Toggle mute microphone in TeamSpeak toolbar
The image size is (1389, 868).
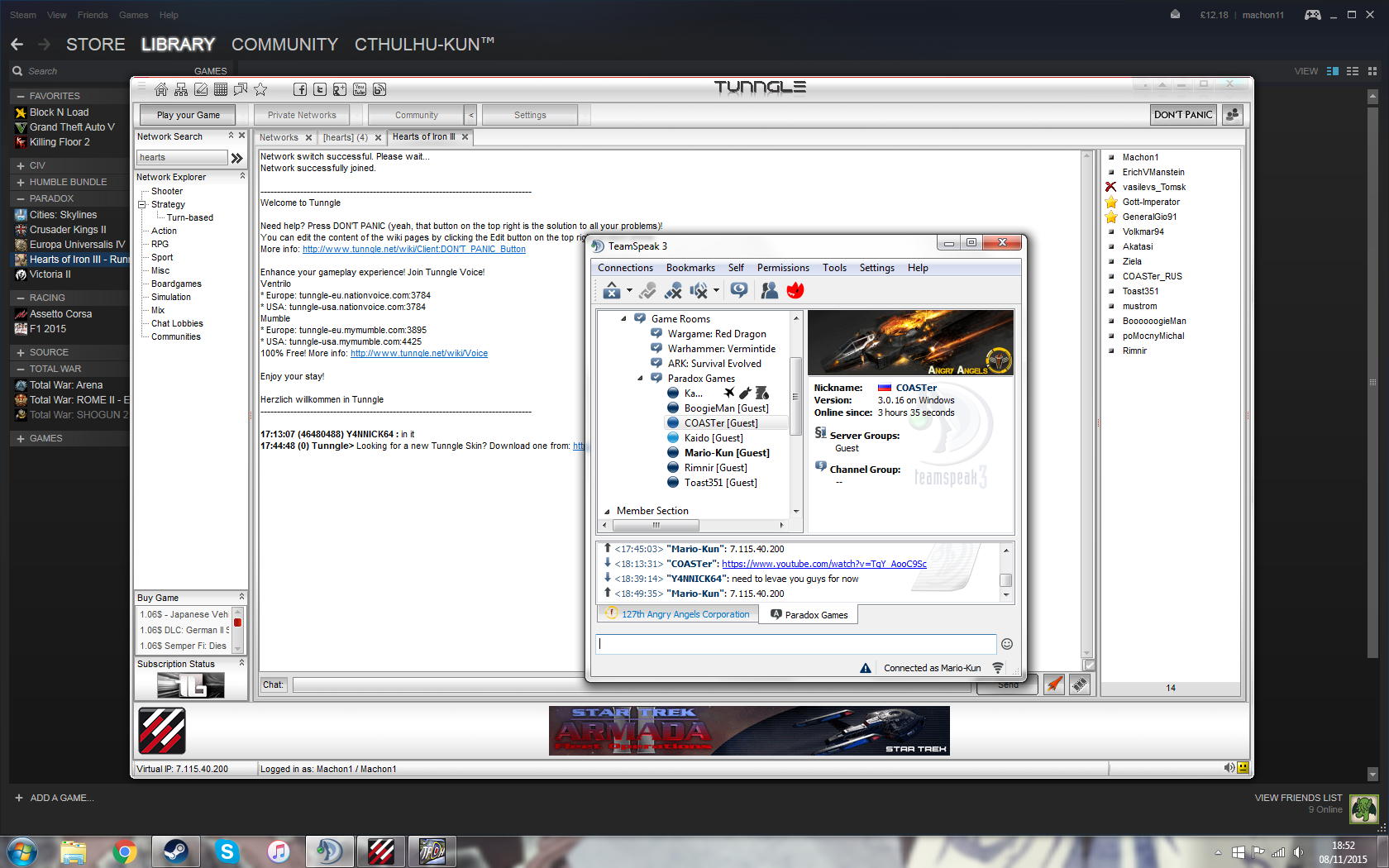pyautogui.click(x=673, y=290)
